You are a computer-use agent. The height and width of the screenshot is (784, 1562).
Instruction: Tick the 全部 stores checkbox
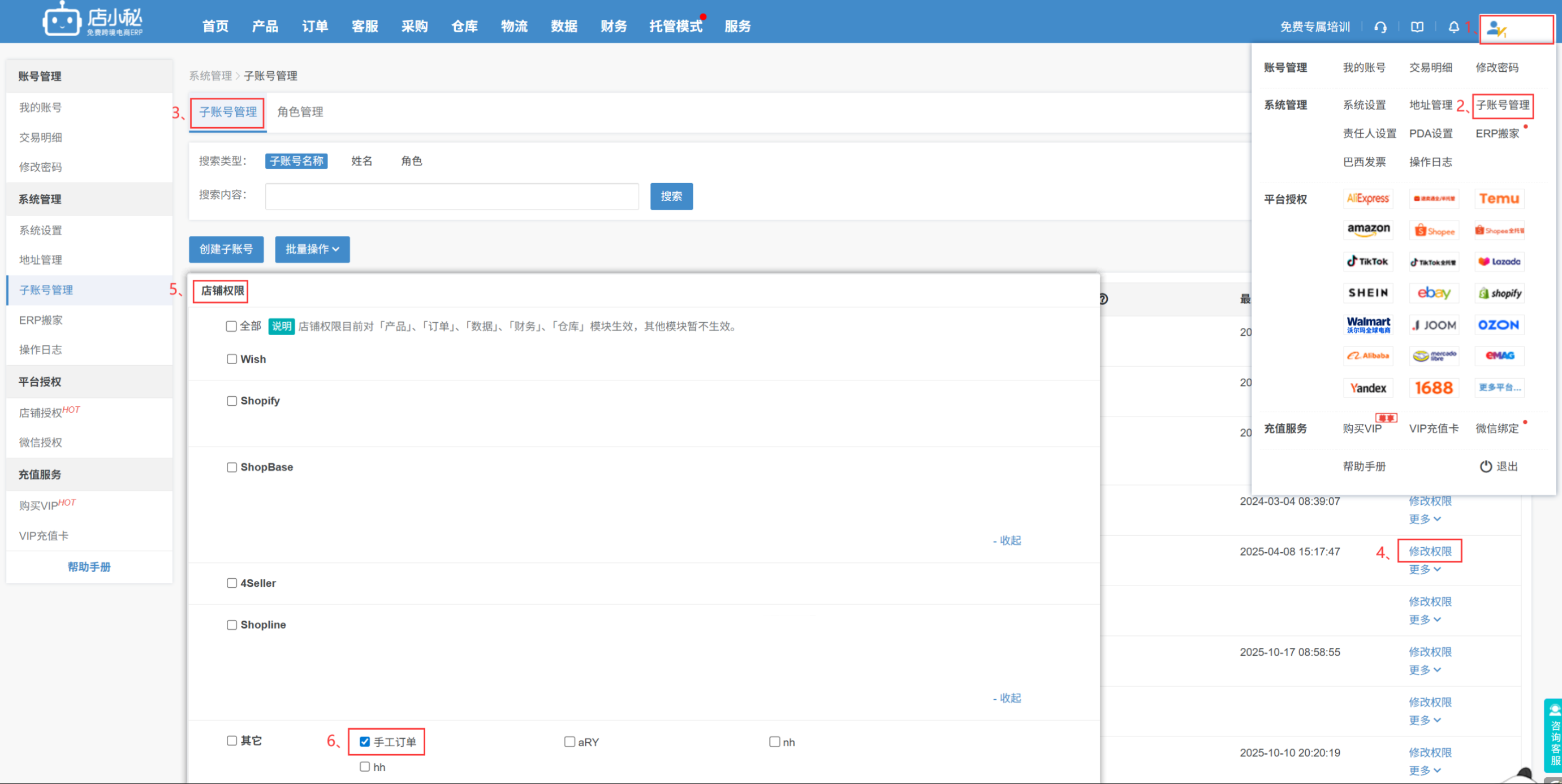231,327
